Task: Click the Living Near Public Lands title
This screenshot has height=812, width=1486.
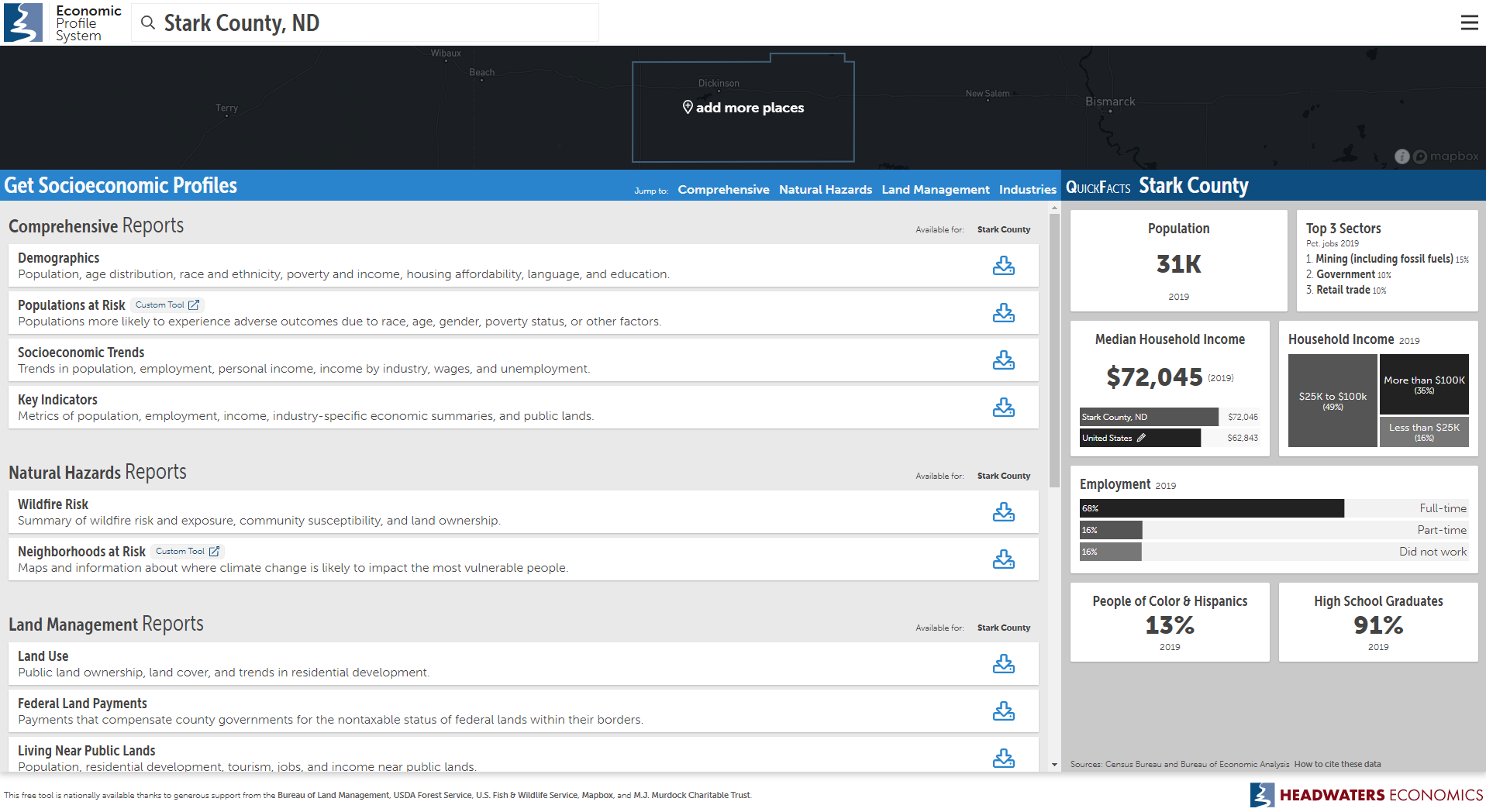Action: pyautogui.click(x=87, y=751)
